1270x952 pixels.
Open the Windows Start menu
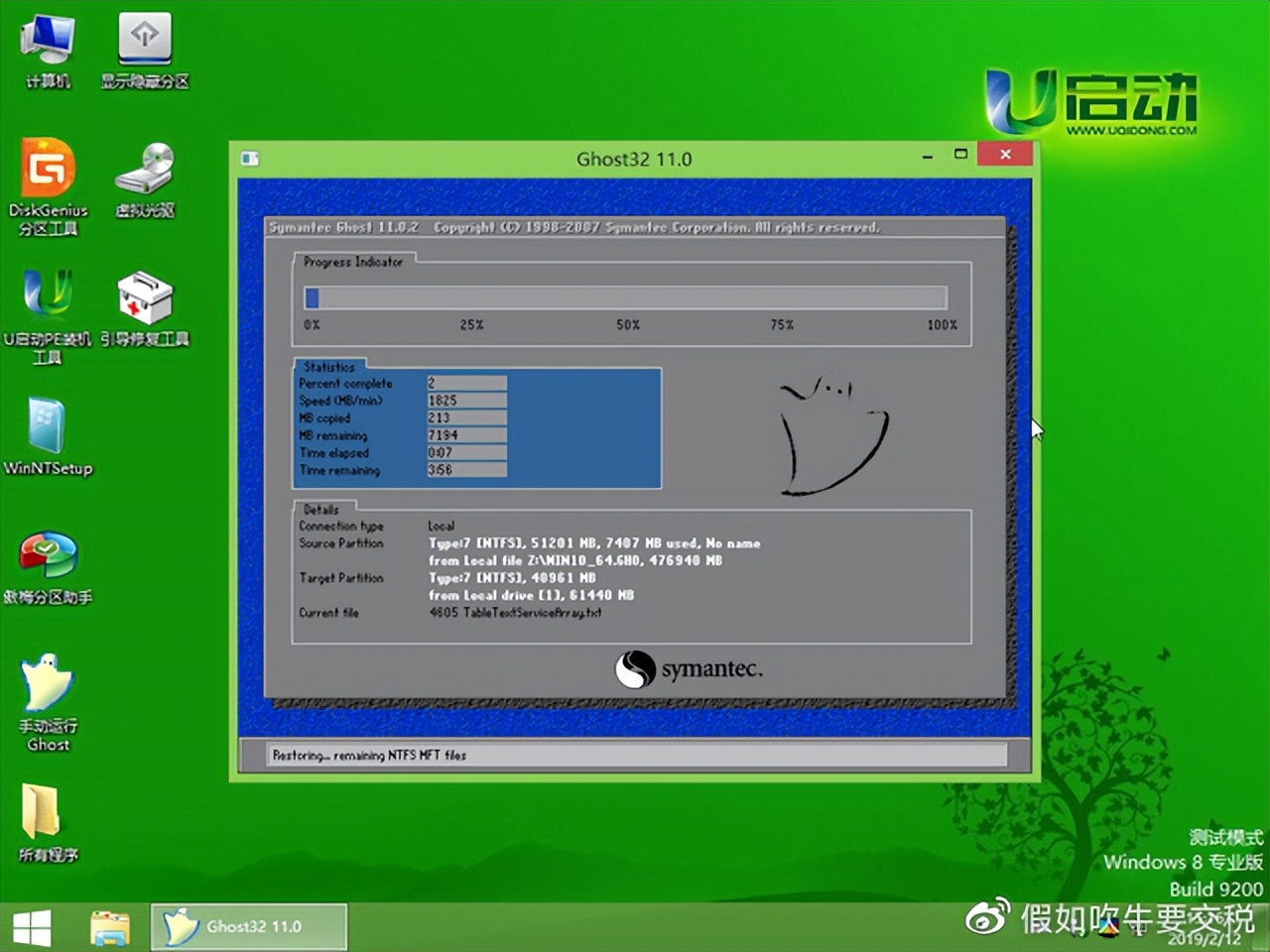pos(32,926)
